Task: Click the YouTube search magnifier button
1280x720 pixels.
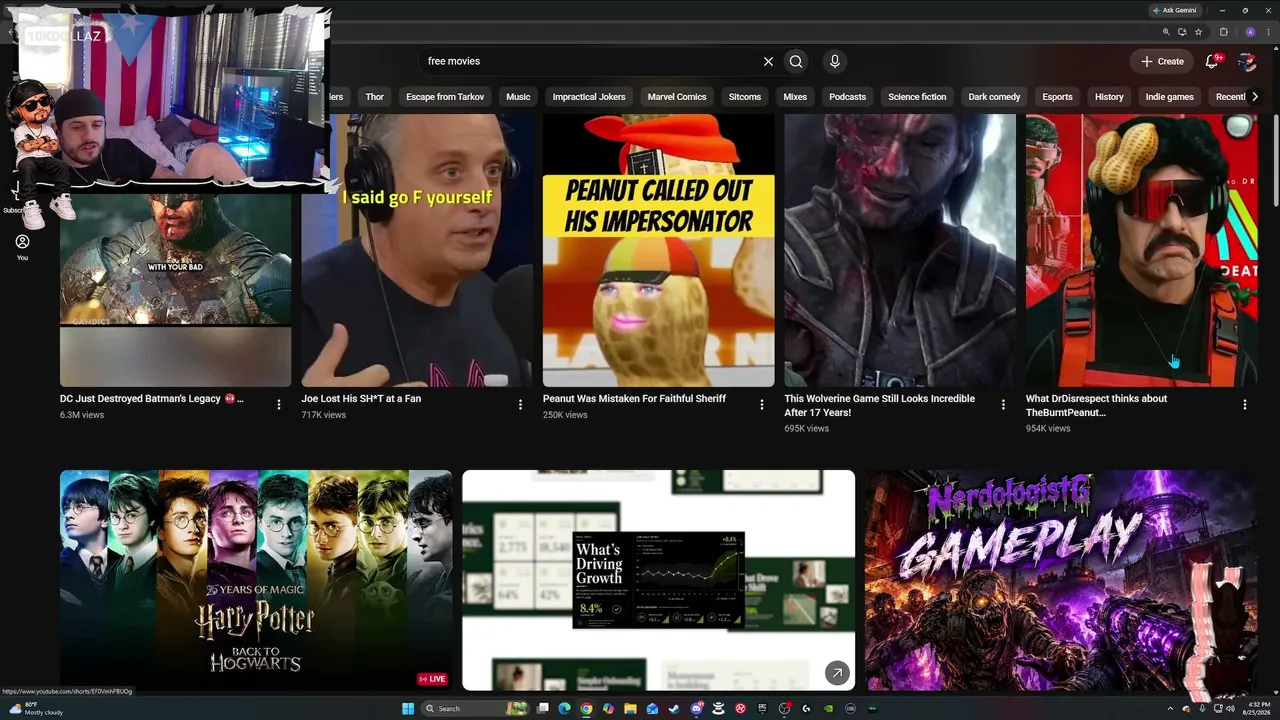Action: 796,61
